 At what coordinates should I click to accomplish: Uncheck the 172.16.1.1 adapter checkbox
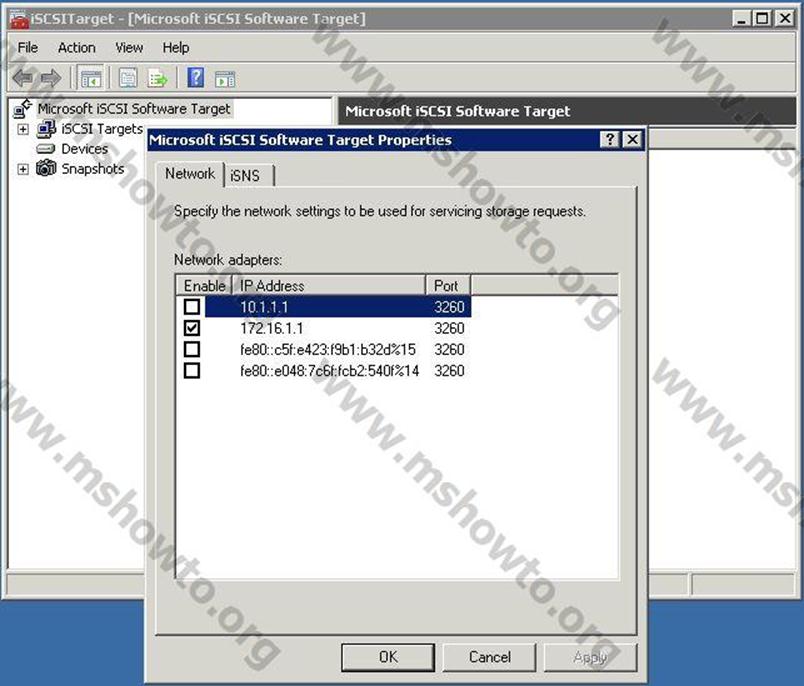(x=192, y=328)
